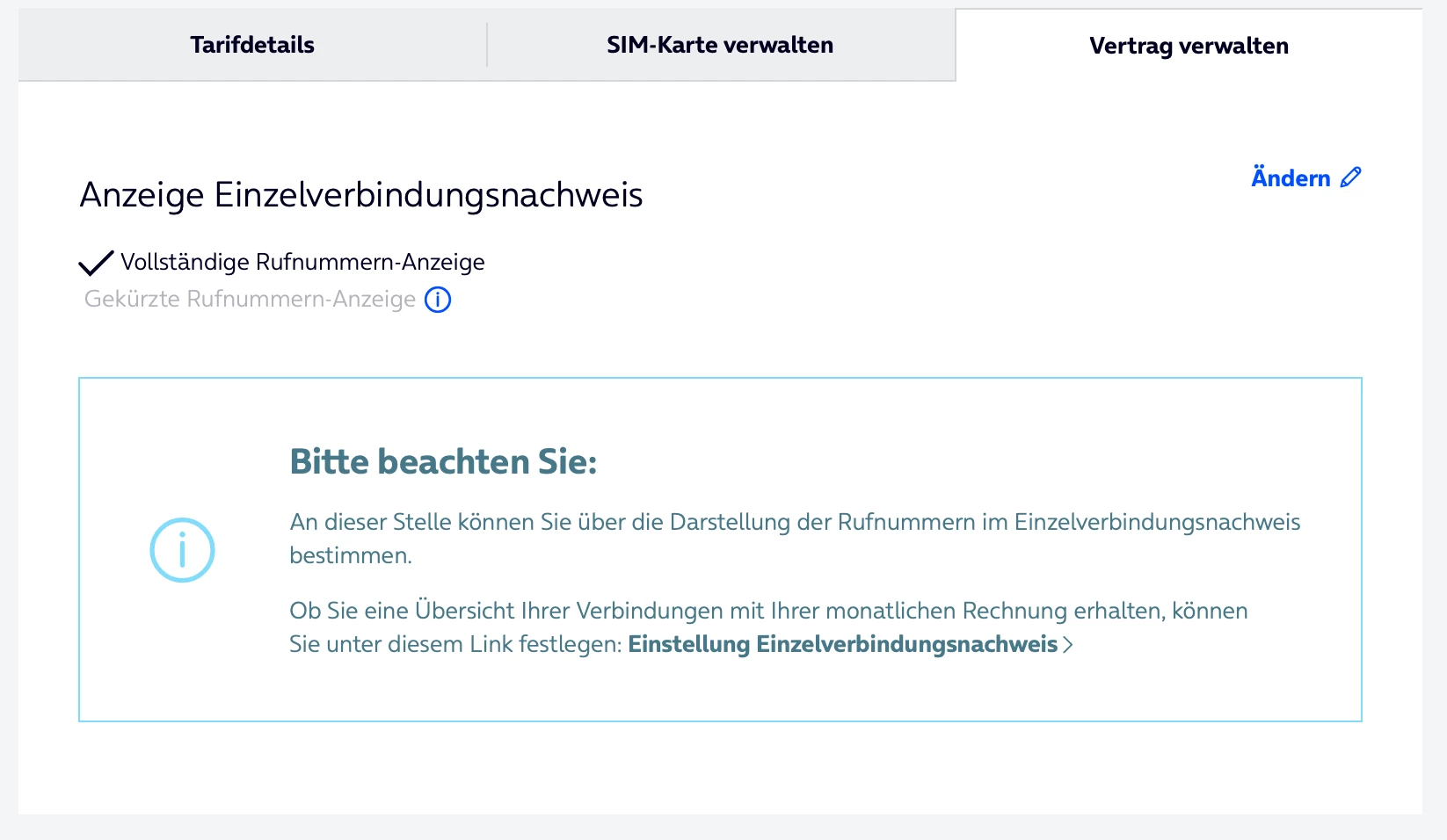Click the checkmark beside Vollständige Rufnummern-Anzeige
Image resolution: width=1447 pixels, height=840 pixels.
coord(96,263)
